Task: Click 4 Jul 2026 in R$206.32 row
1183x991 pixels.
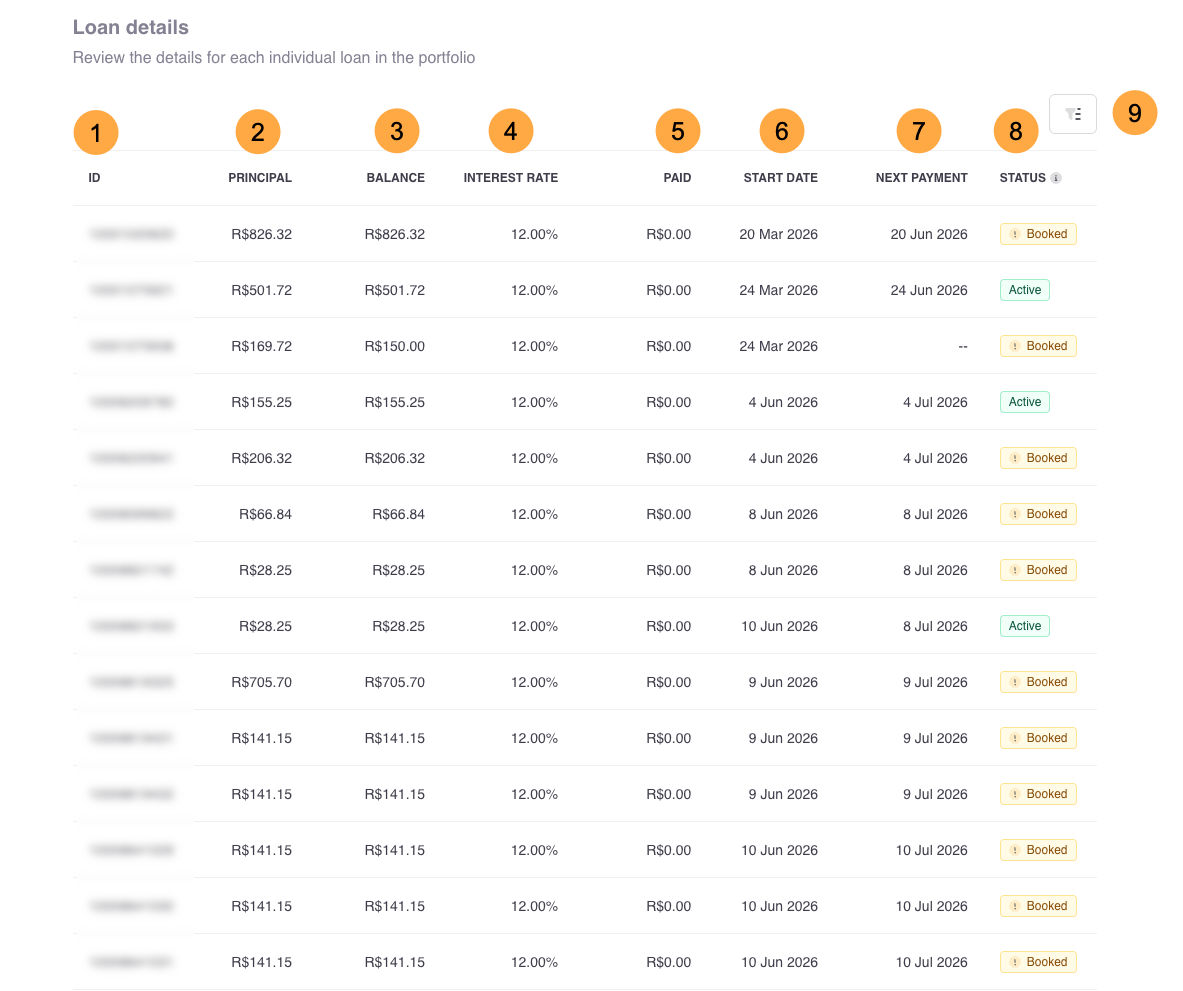Action: click(935, 459)
